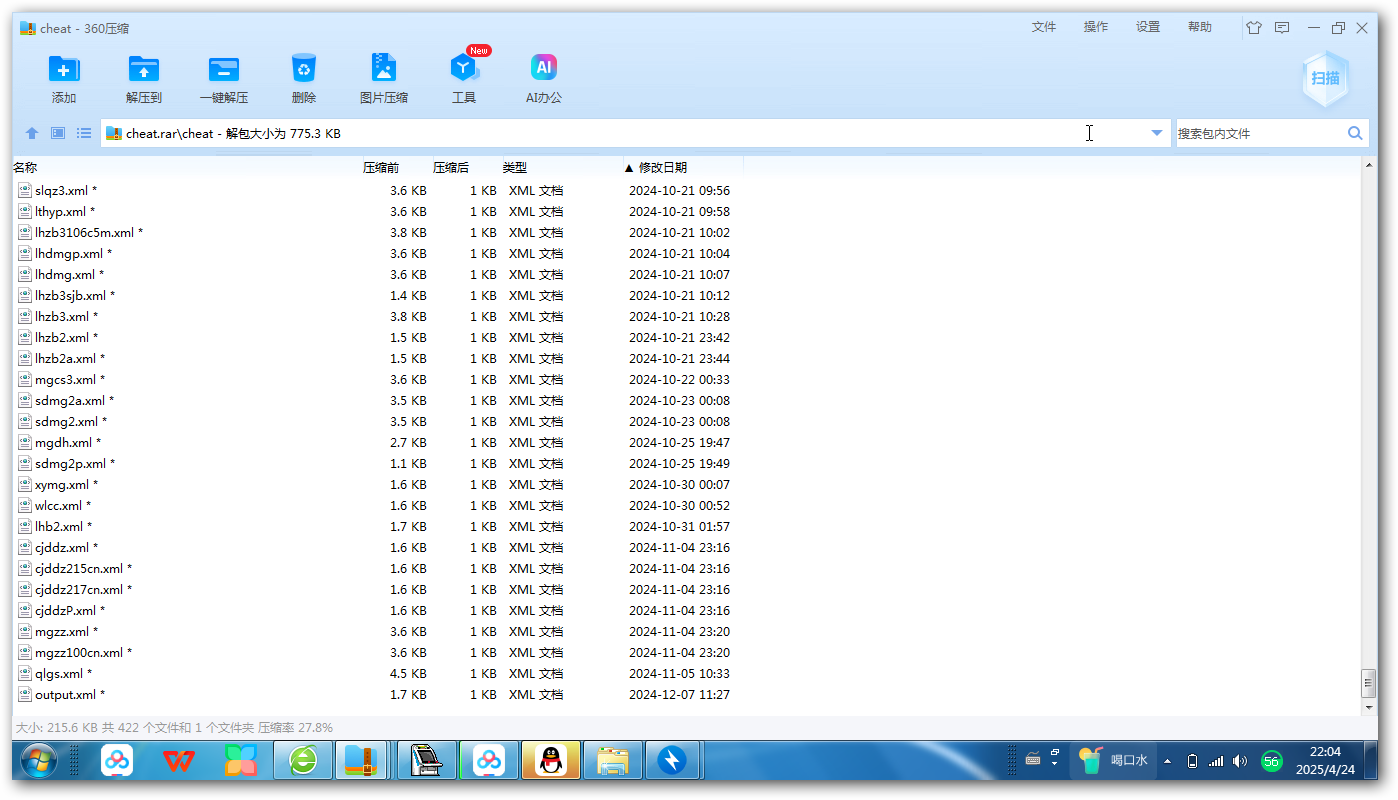Screen dimensions: 1398x800
Task: Open the 设置 menu
Action: (x=1148, y=27)
